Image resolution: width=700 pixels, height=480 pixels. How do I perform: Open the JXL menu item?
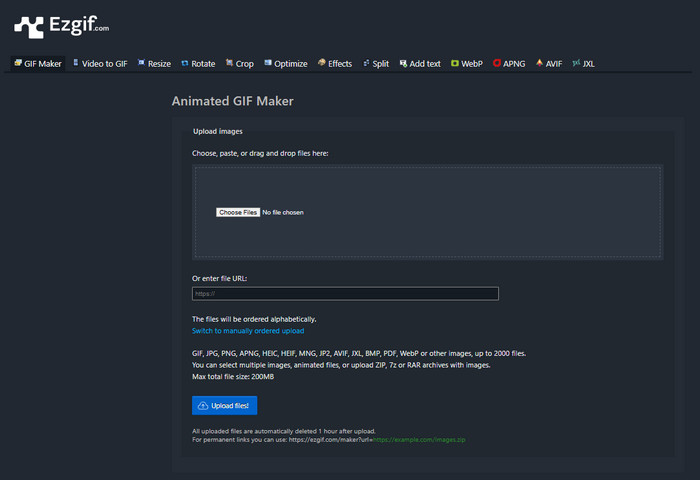point(583,63)
